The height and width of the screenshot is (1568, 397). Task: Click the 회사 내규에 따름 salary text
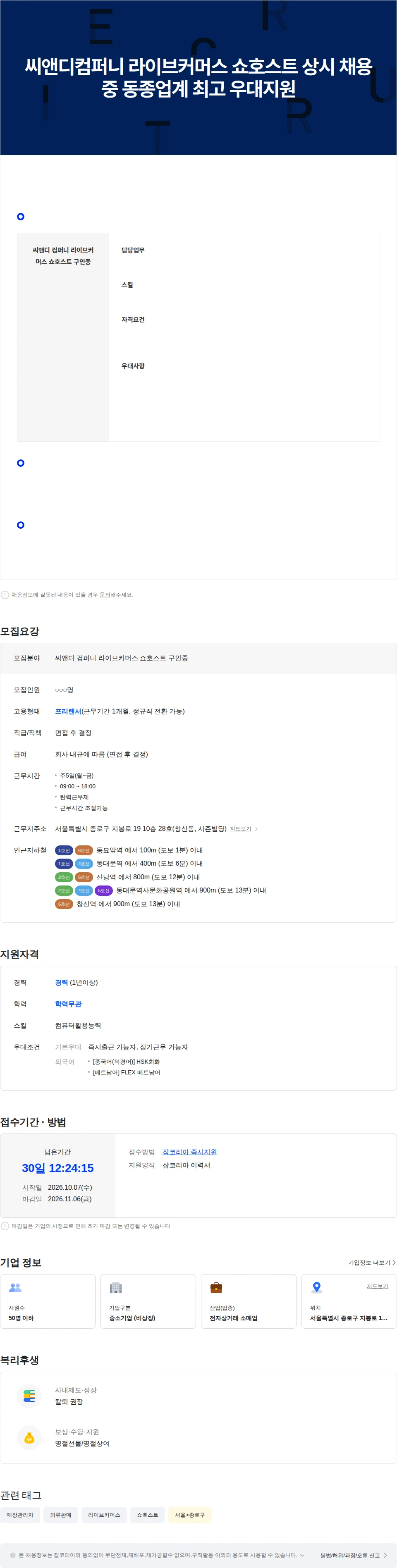click(x=102, y=754)
